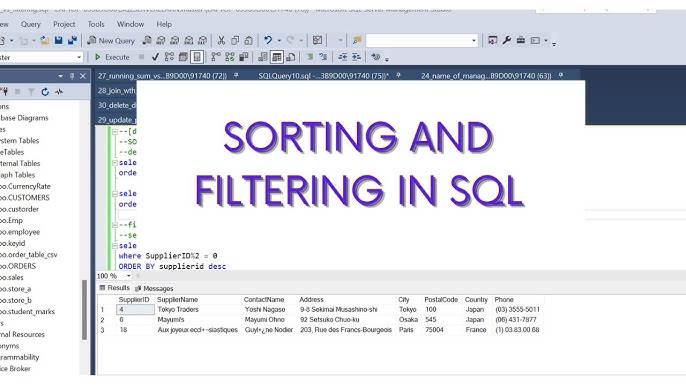Click the Undo arrow icon
The width and height of the screenshot is (686, 386).
pyautogui.click(x=268, y=40)
